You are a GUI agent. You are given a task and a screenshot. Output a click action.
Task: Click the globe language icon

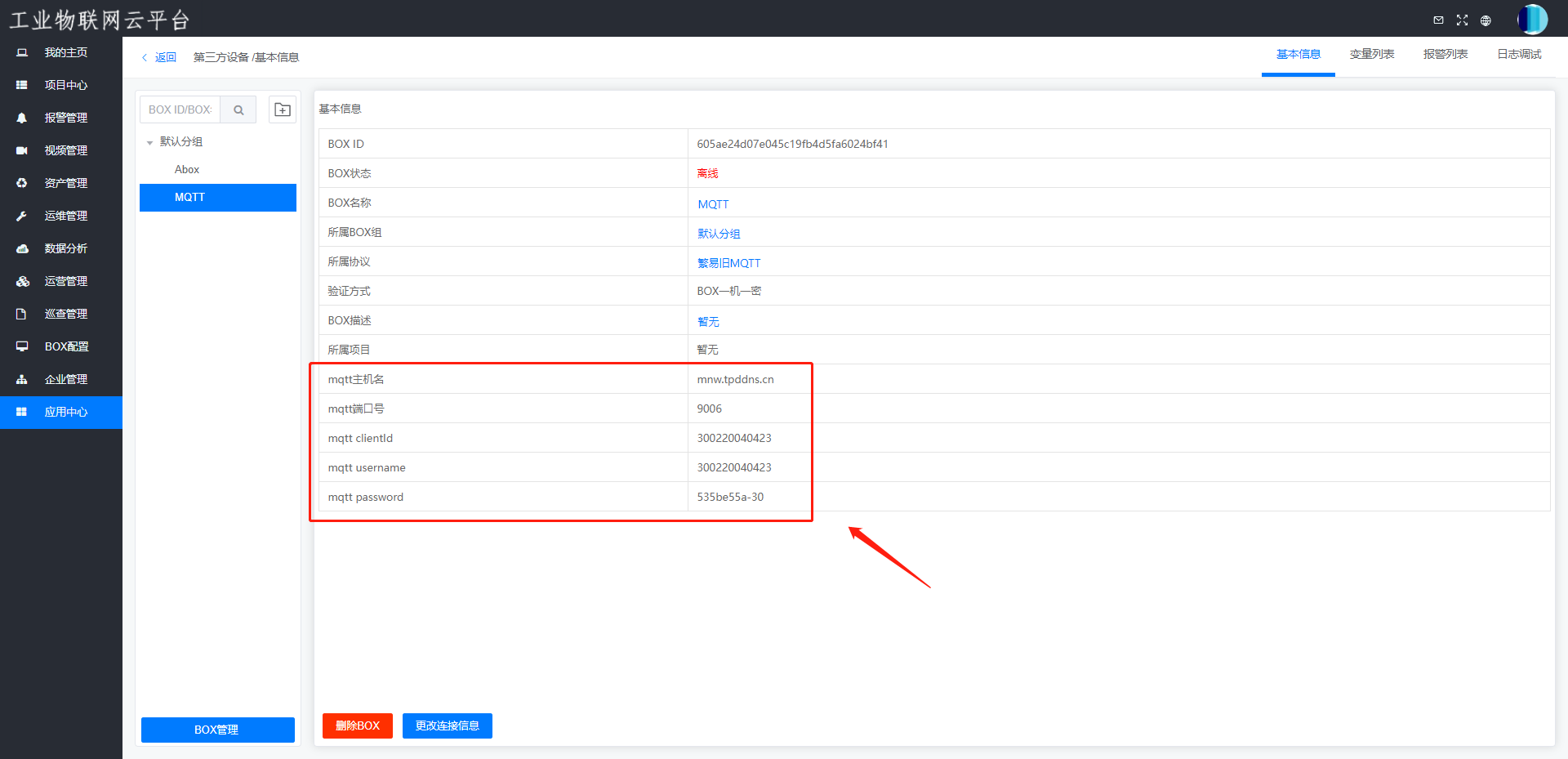pos(1486,20)
